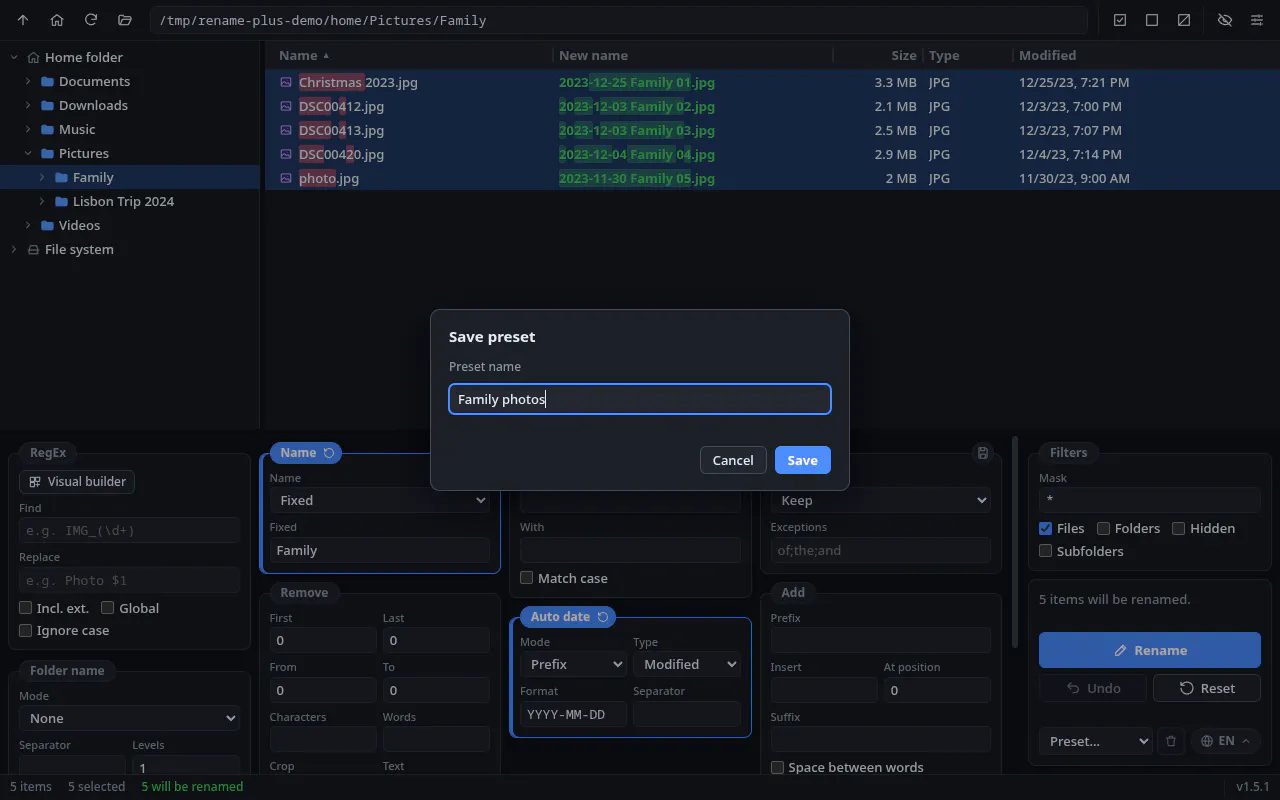1280x800 pixels.
Task: Click Save in the Save preset dialog
Action: pyautogui.click(x=802, y=460)
